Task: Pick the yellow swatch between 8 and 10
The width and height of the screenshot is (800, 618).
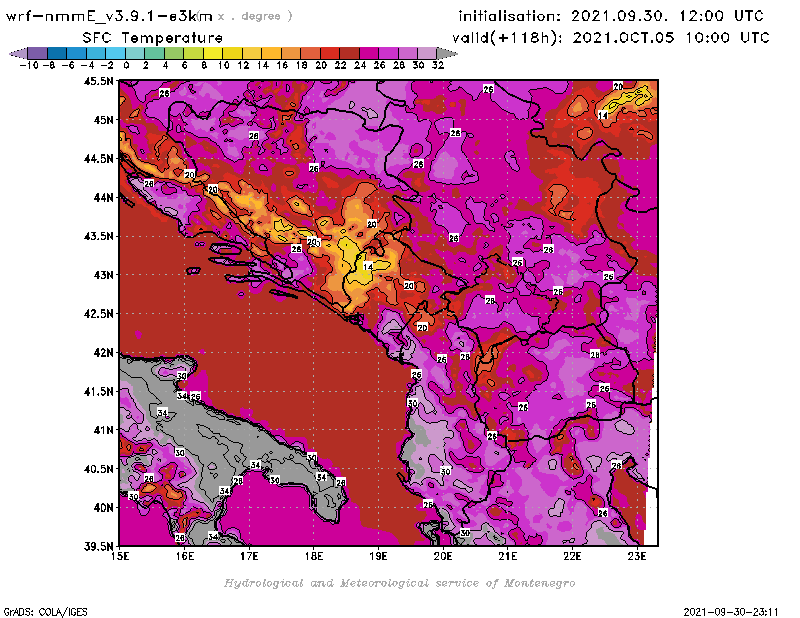Action: coord(213,53)
